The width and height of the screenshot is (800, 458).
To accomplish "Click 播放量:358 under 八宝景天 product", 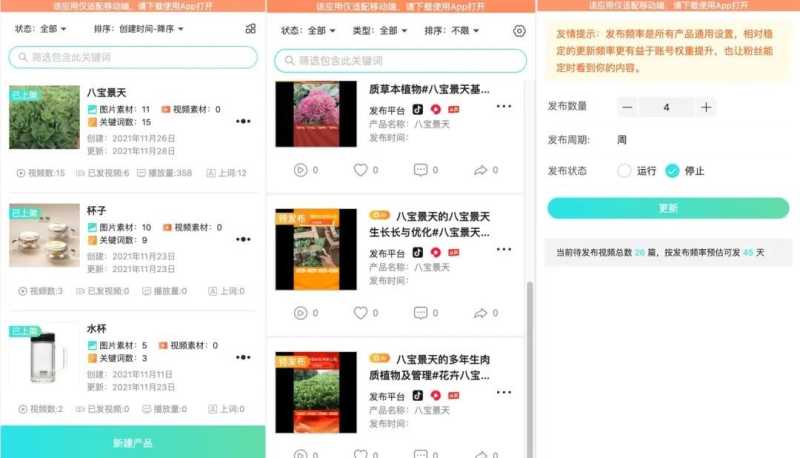I will click(x=164, y=173).
